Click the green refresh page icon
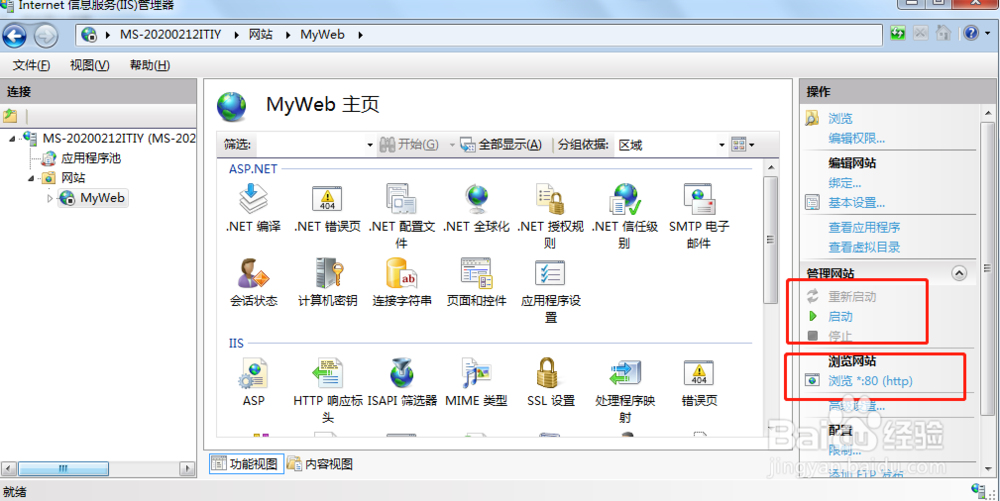 pos(897,34)
